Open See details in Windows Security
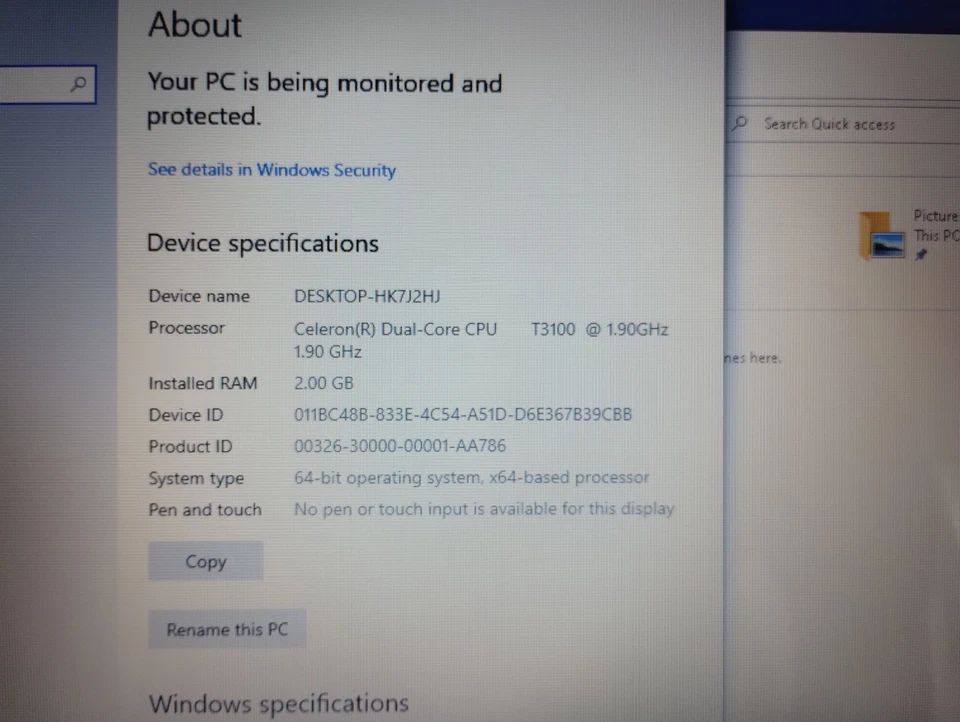The height and width of the screenshot is (722, 960). point(271,170)
